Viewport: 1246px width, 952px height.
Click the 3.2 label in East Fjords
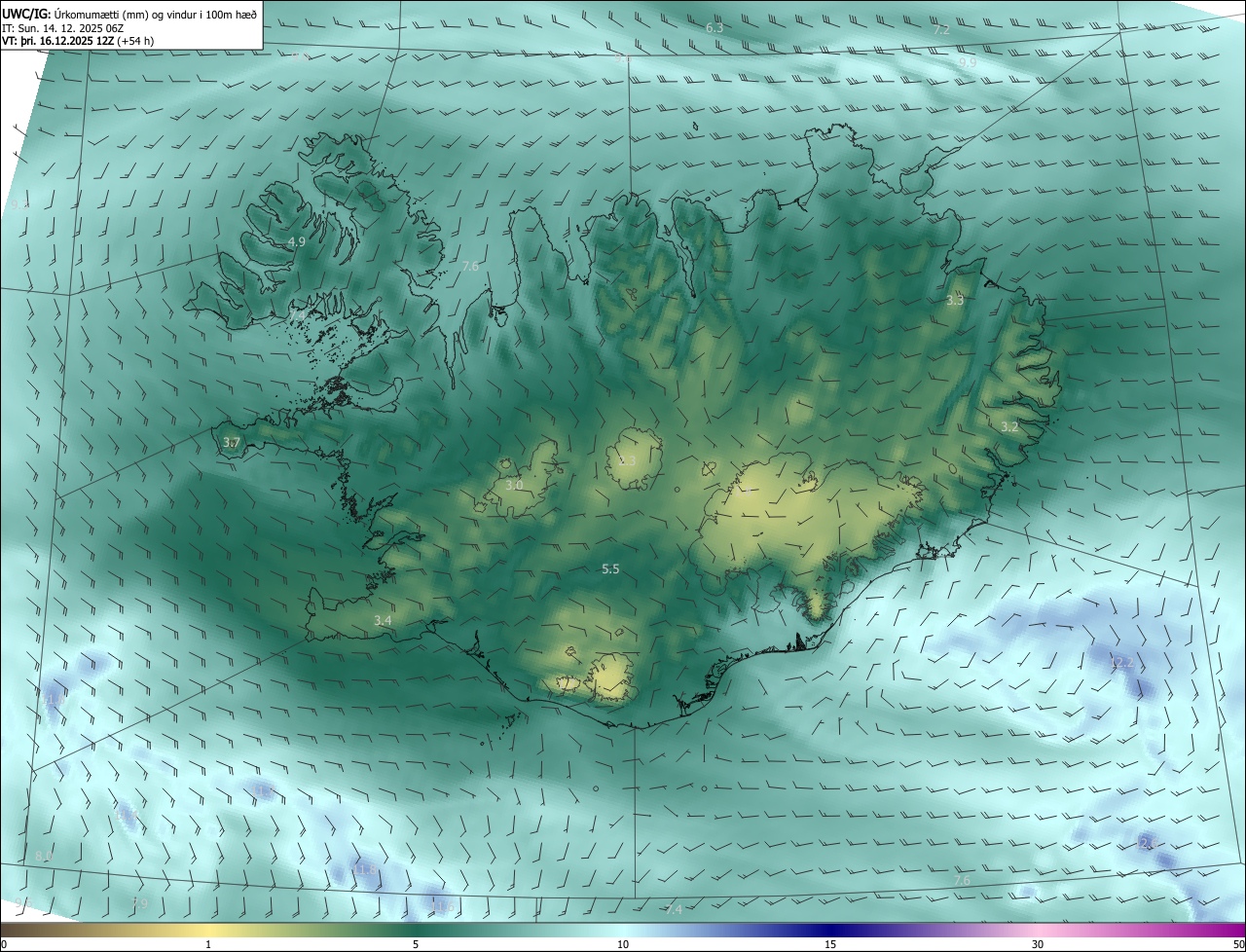1009,426
